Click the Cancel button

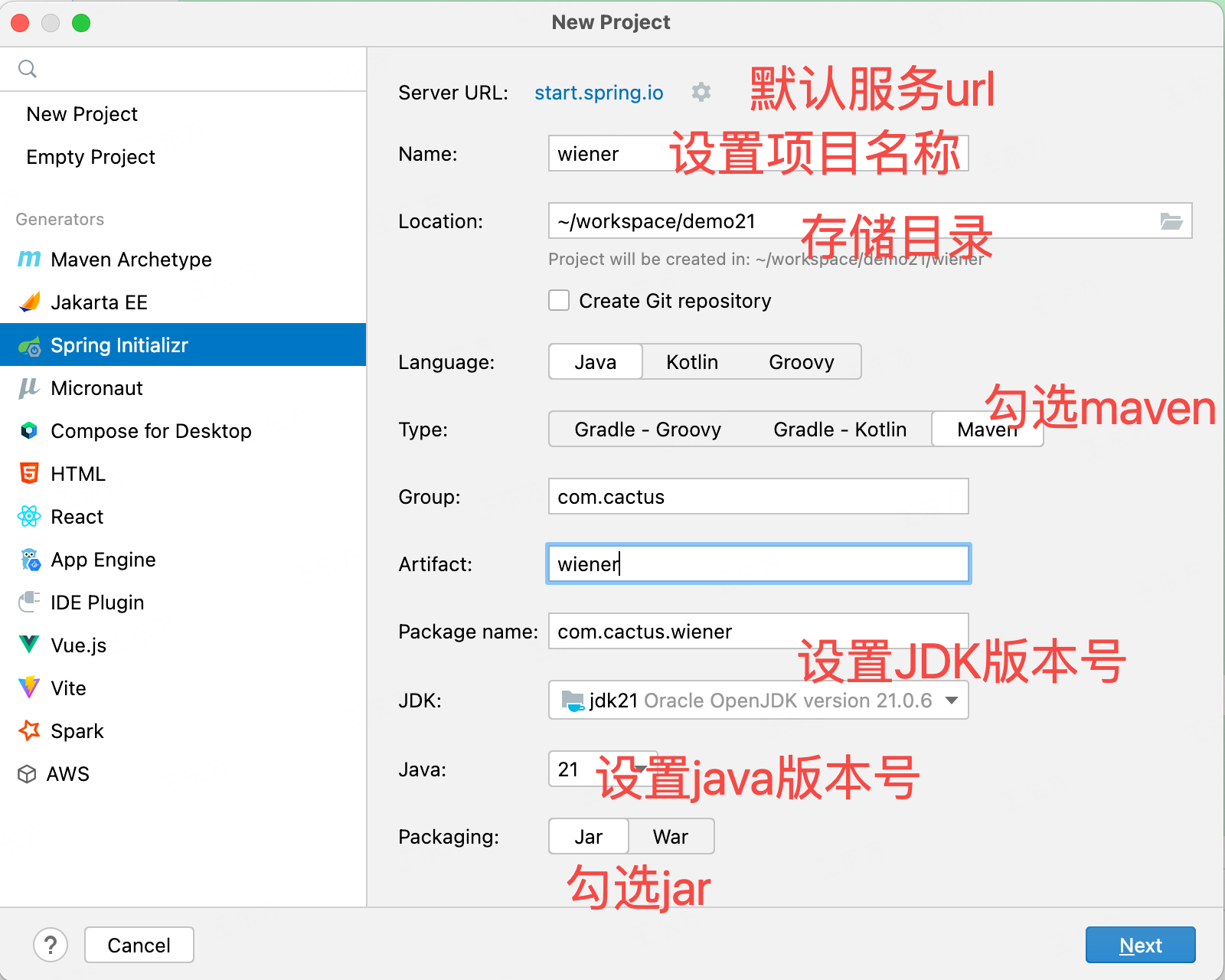139,945
